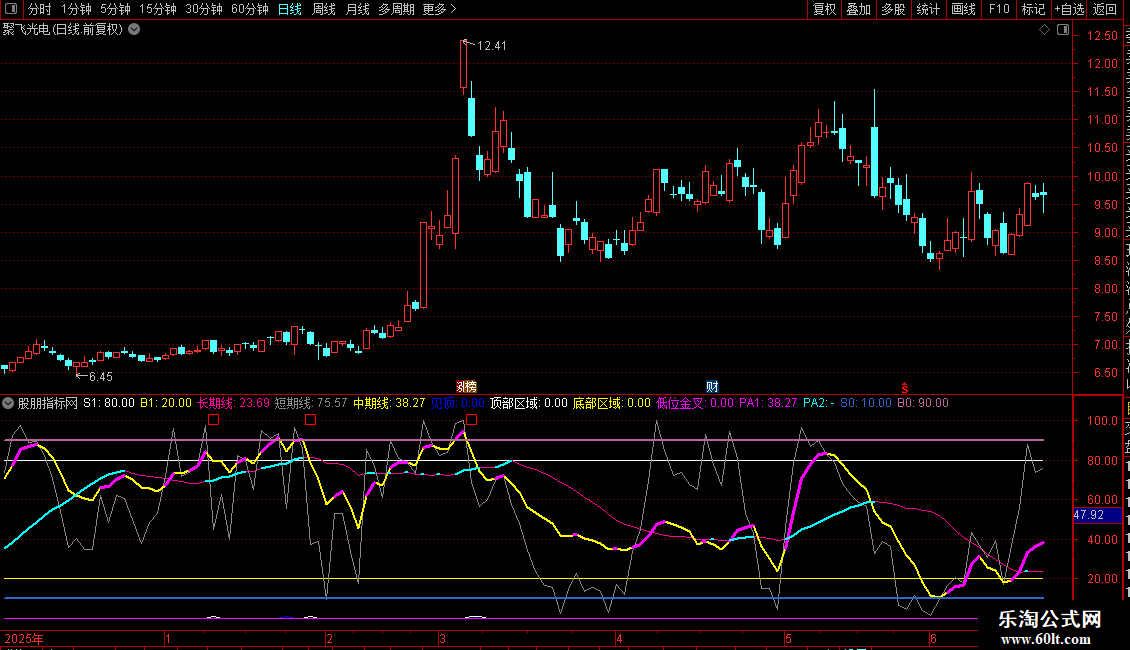Click 长期线: 23.69 indicator readout
The height and width of the screenshot is (650, 1130).
(233, 404)
